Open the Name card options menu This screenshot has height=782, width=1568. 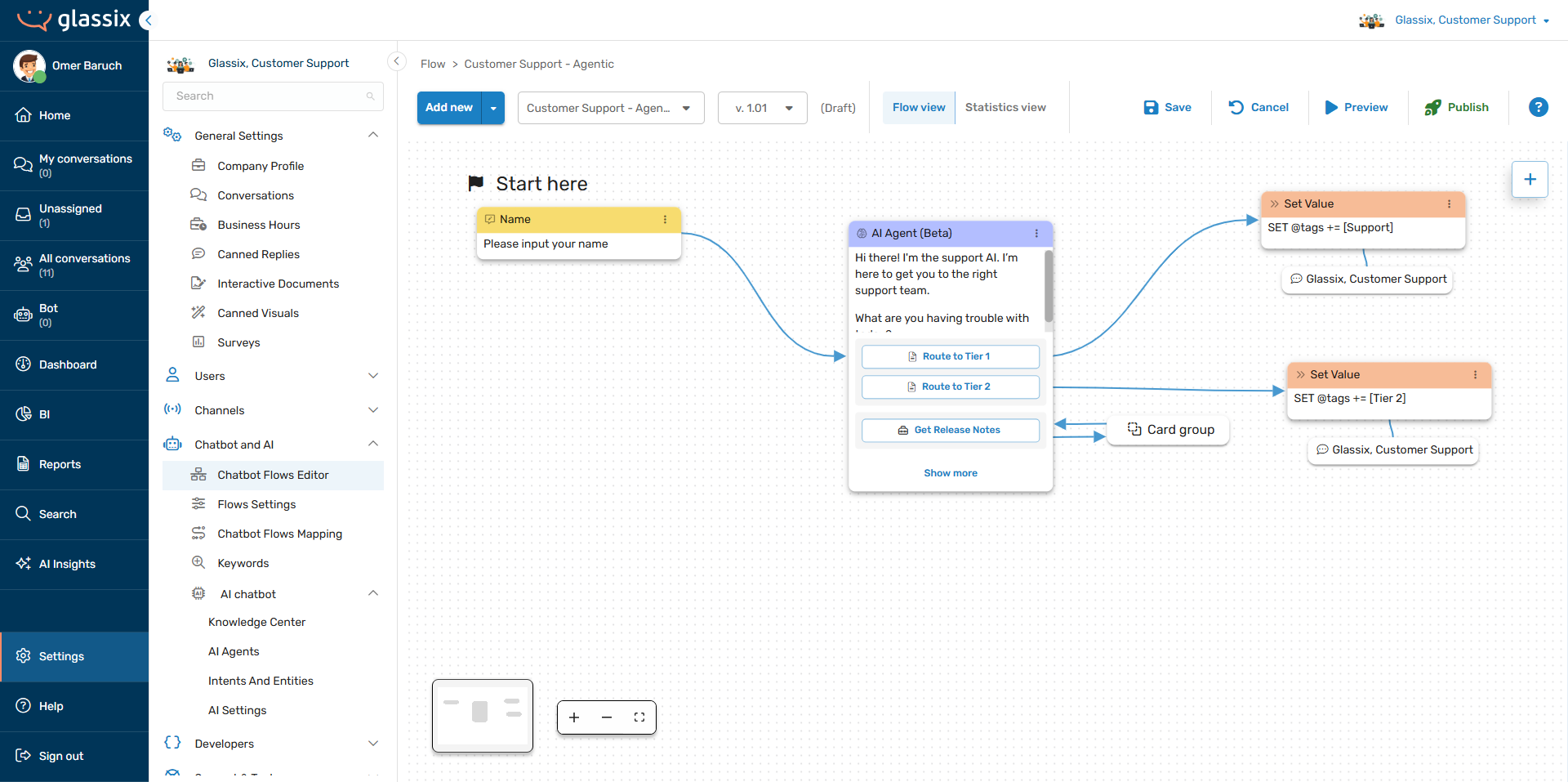(665, 219)
